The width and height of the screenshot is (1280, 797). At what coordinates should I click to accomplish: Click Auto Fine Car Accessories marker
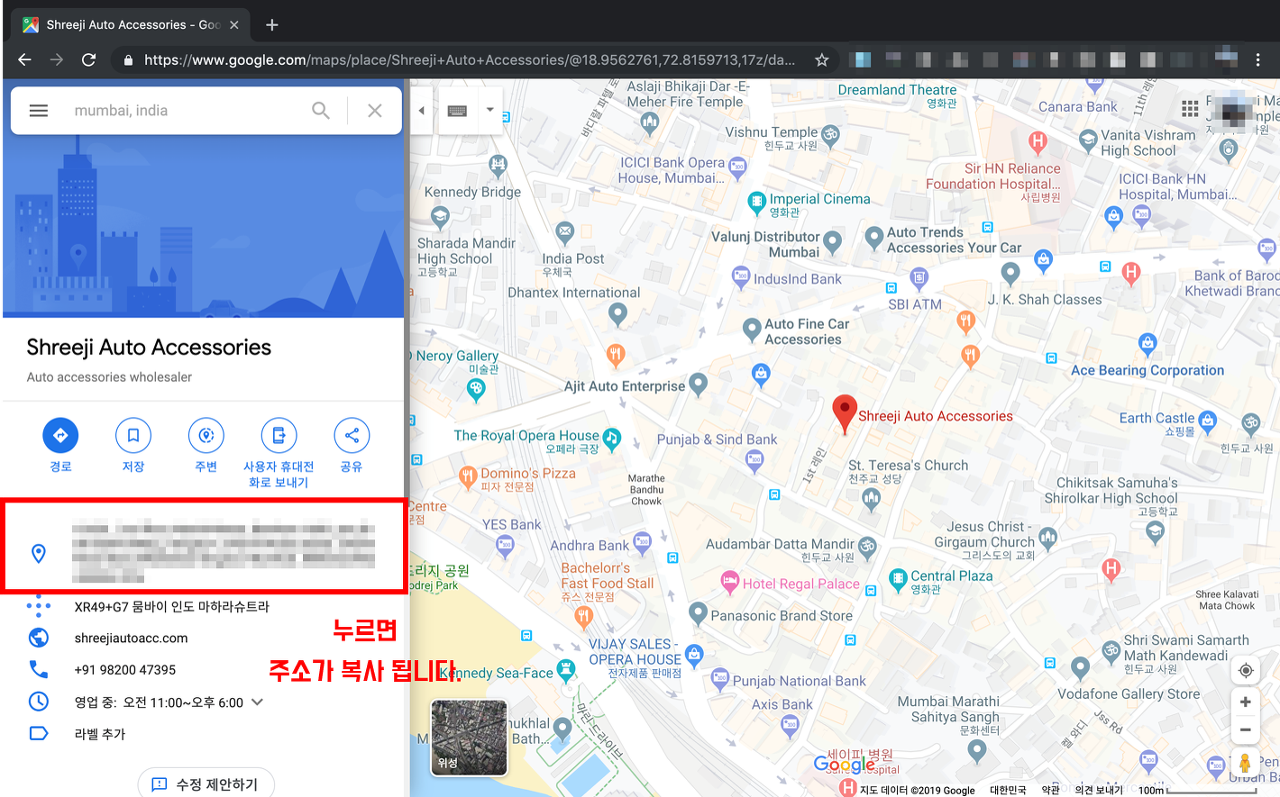[x=752, y=327]
